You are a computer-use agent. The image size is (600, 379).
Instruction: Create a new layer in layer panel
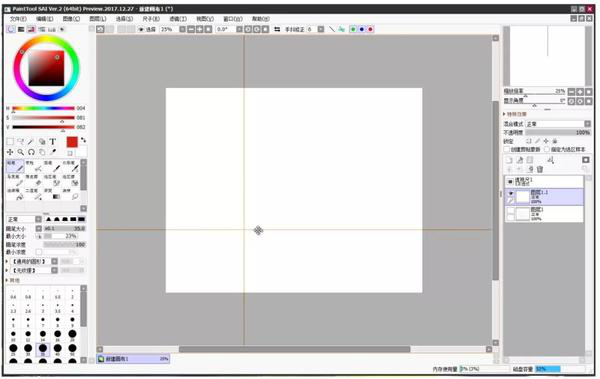509,160
